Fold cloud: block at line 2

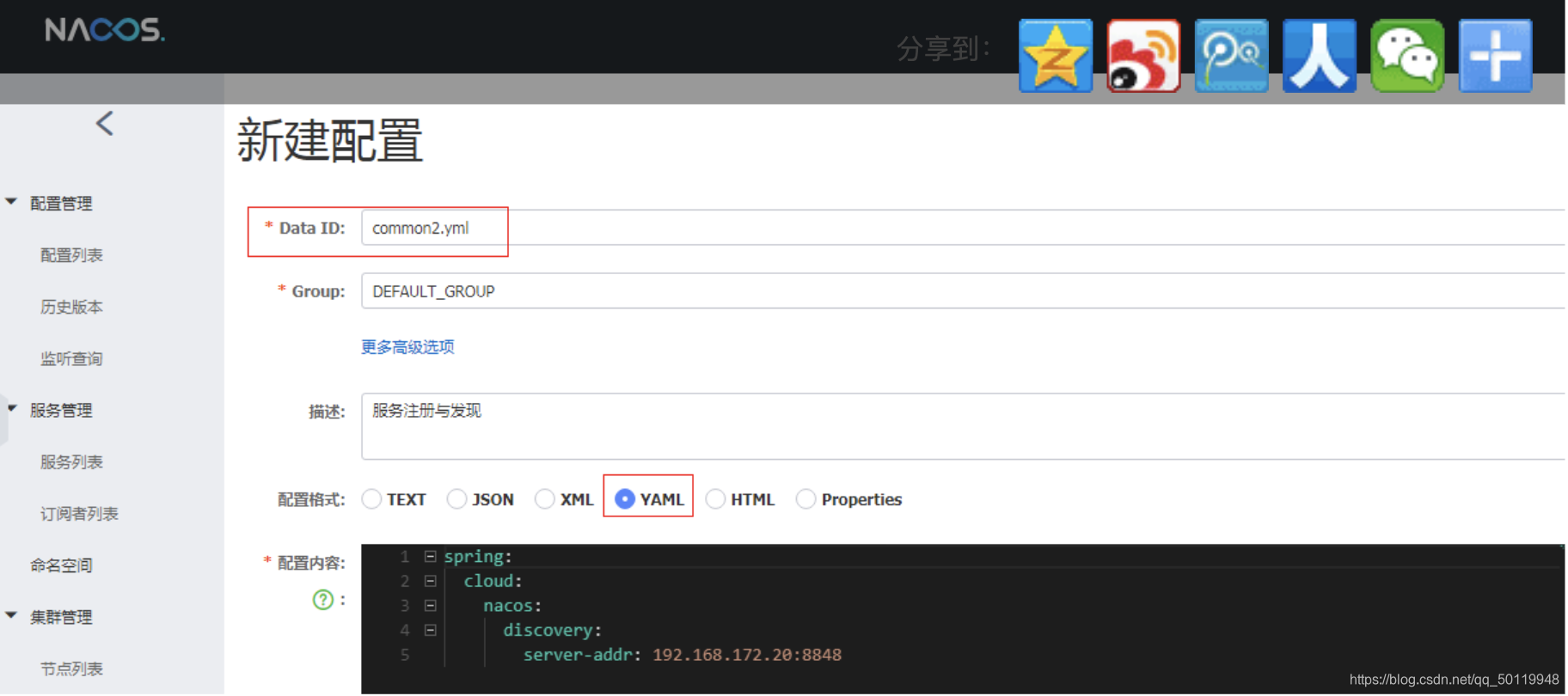tap(431, 581)
